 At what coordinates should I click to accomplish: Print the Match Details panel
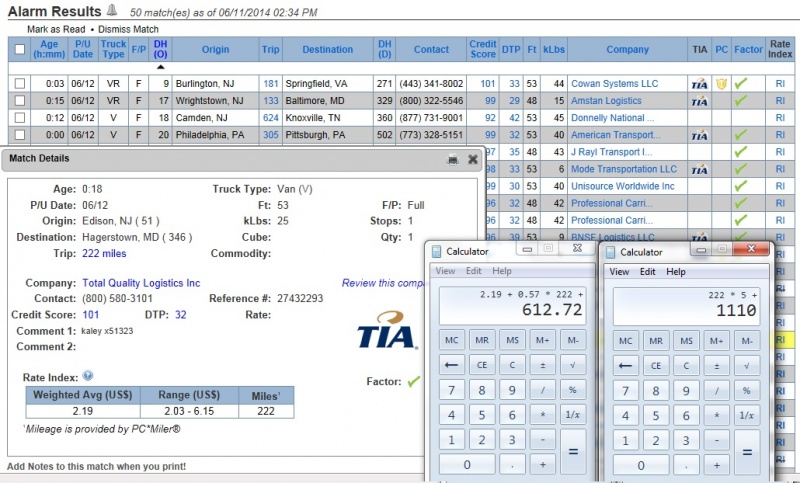point(452,159)
